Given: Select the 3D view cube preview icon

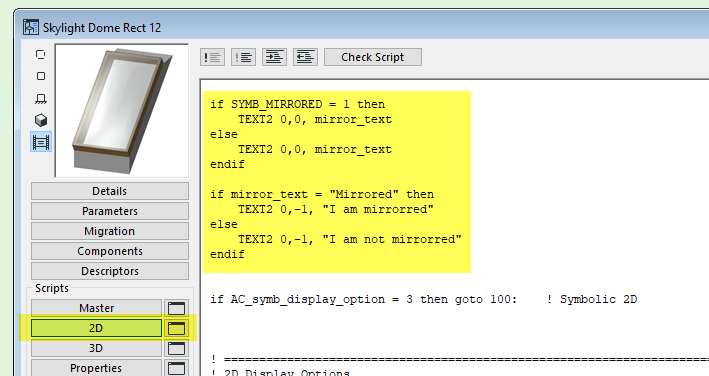Looking at the screenshot, I should coord(41,120).
